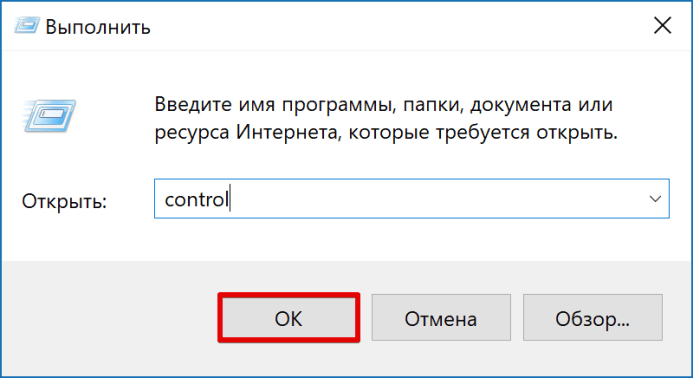This screenshot has height=378, width=693.
Task: Click blank white area above the large Run icon
Action: [49, 75]
